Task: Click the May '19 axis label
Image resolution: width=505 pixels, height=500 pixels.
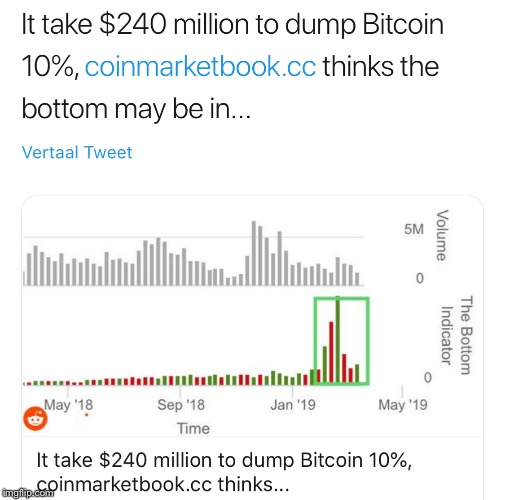Action: (x=403, y=405)
